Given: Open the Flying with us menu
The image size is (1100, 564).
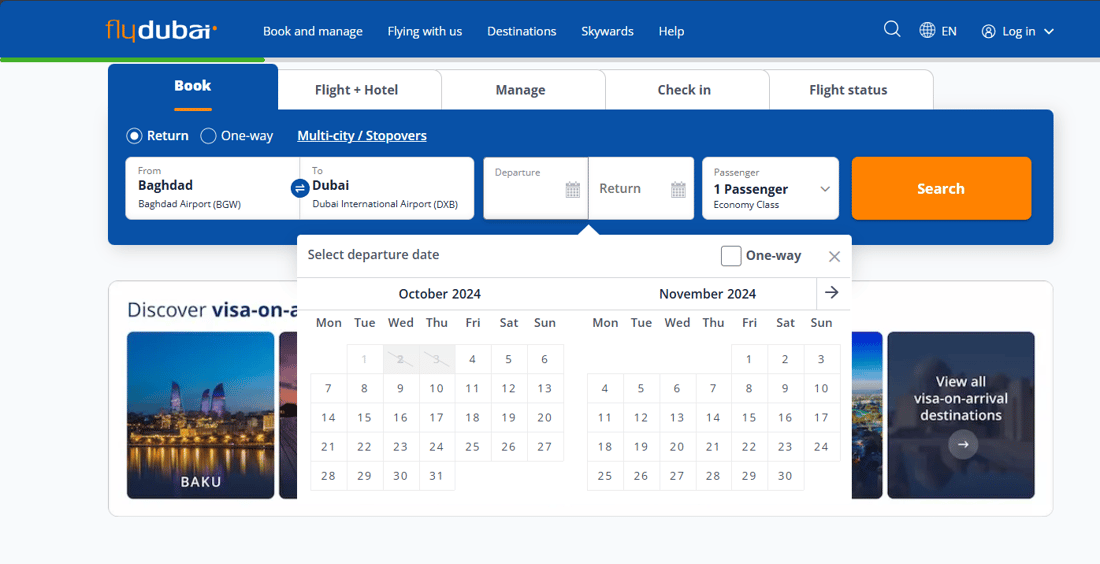Looking at the screenshot, I should point(424,31).
